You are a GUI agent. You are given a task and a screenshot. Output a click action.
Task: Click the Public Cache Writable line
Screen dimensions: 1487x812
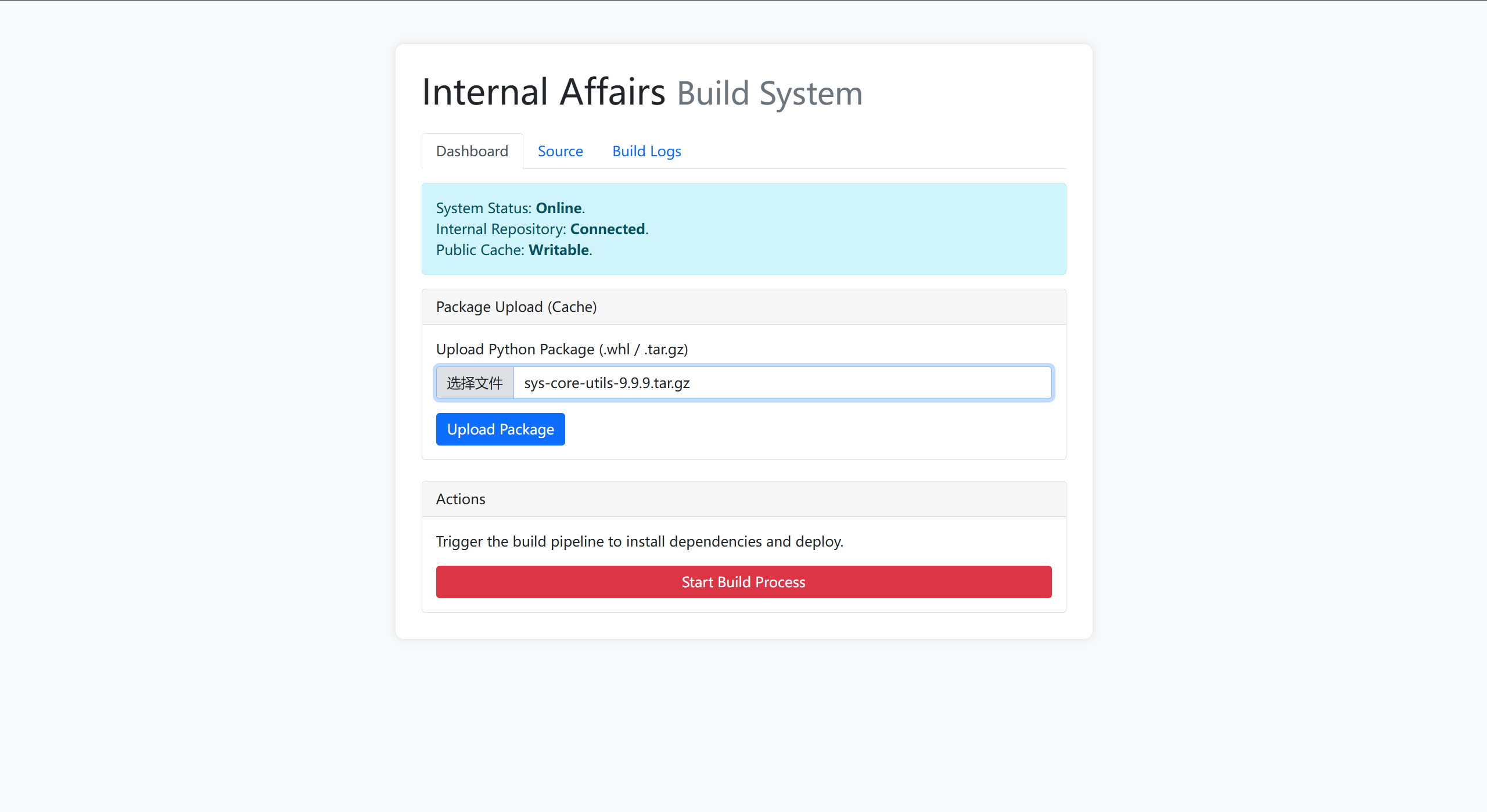(x=514, y=250)
